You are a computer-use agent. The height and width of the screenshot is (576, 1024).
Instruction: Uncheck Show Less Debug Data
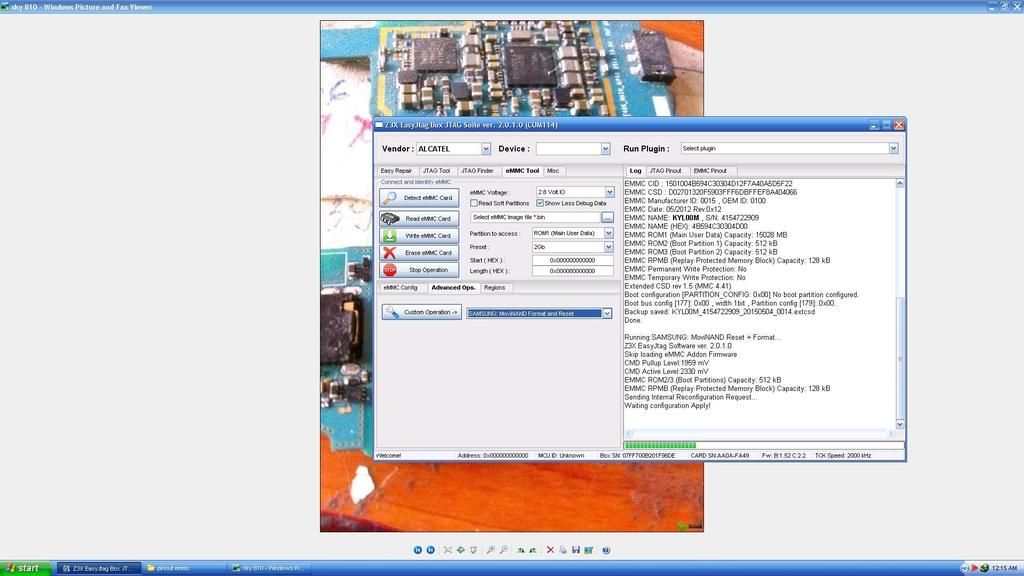540,203
